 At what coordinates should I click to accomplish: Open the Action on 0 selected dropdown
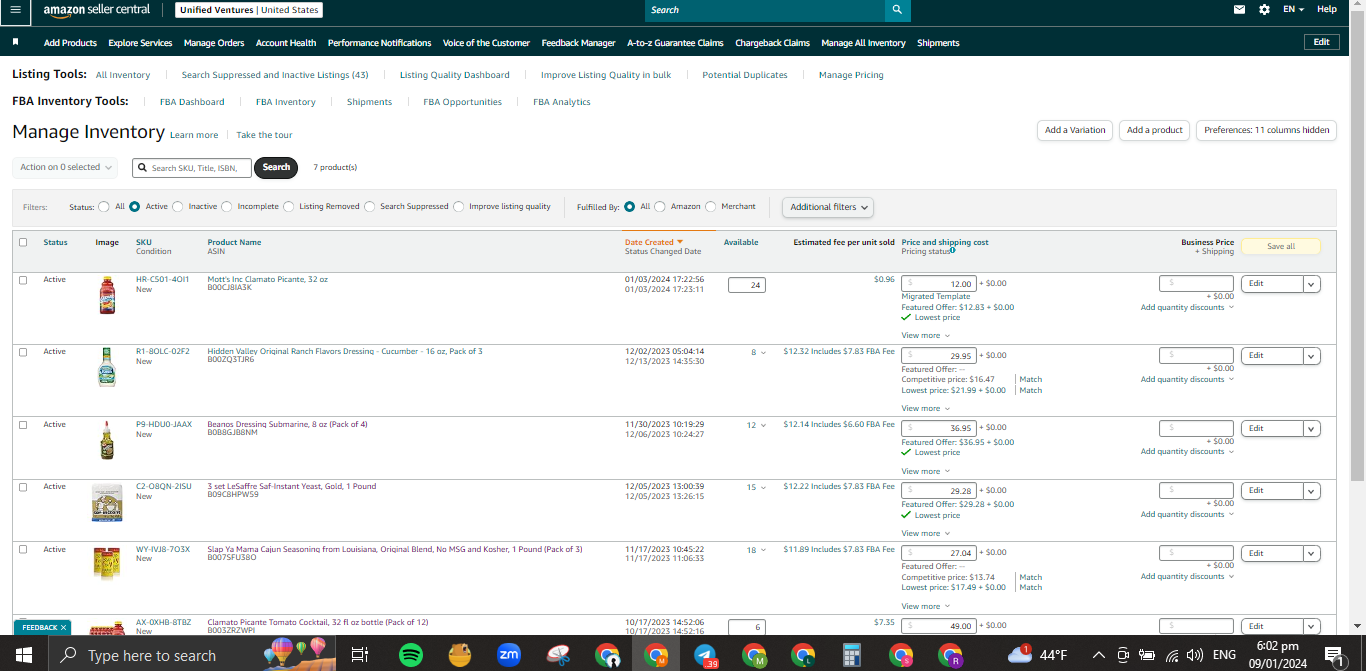[66, 167]
